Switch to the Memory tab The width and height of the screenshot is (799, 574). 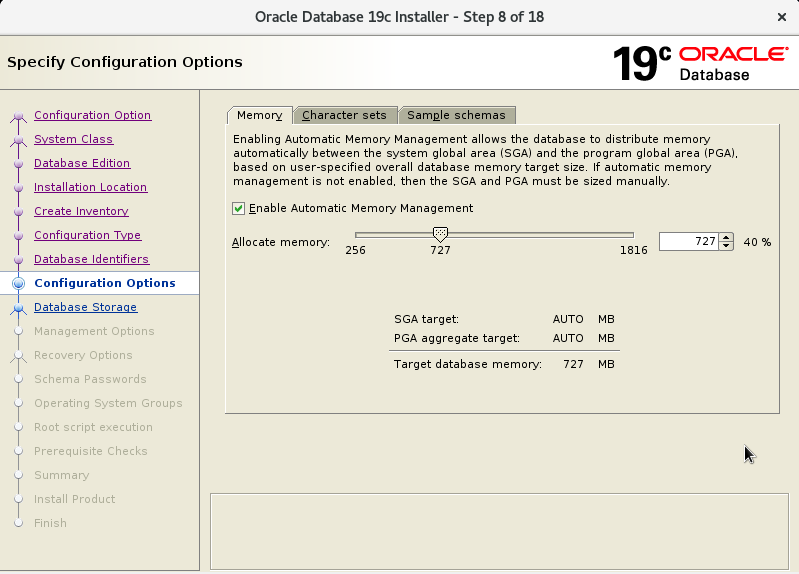coord(260,115)
